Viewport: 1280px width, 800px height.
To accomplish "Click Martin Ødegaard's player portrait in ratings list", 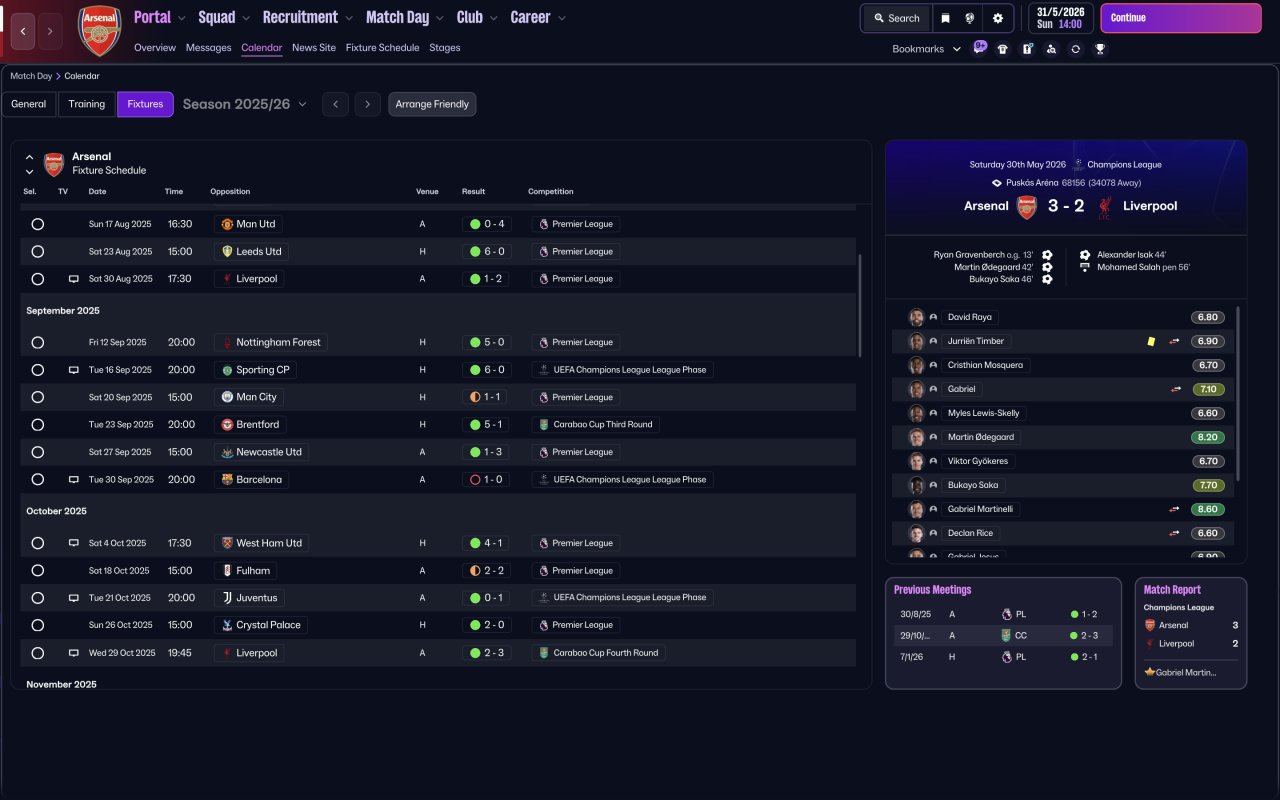I will coord(916,437).
